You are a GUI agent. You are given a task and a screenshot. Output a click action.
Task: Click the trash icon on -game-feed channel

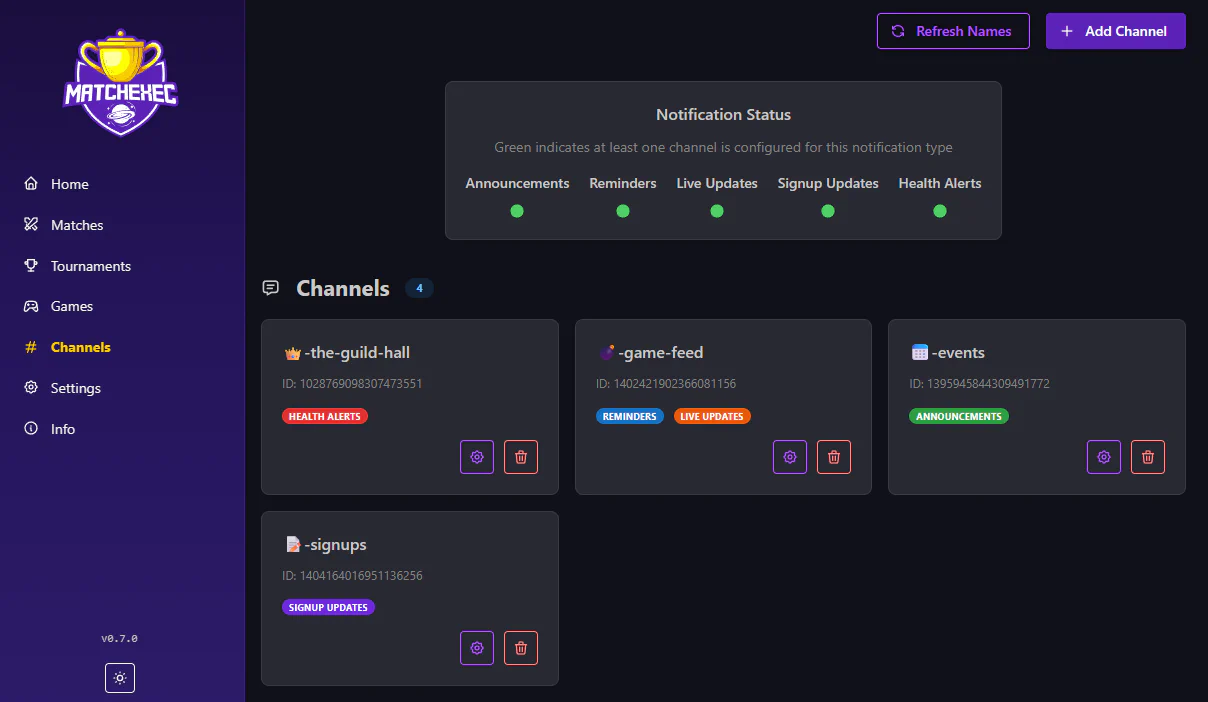tap(833, 457)
